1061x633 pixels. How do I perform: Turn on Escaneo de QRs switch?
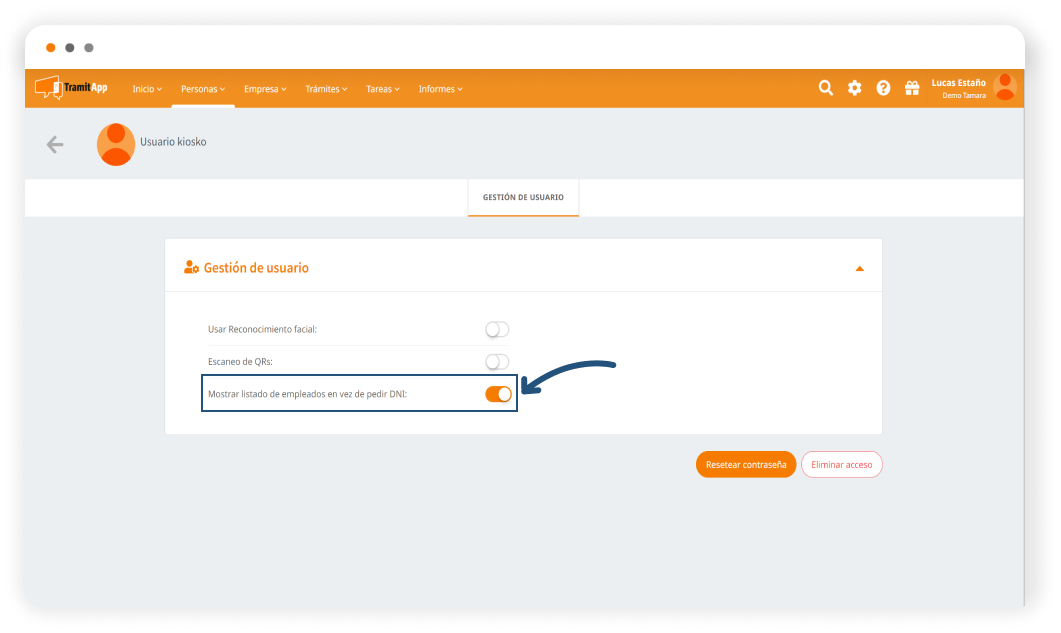tap(497, 361)
